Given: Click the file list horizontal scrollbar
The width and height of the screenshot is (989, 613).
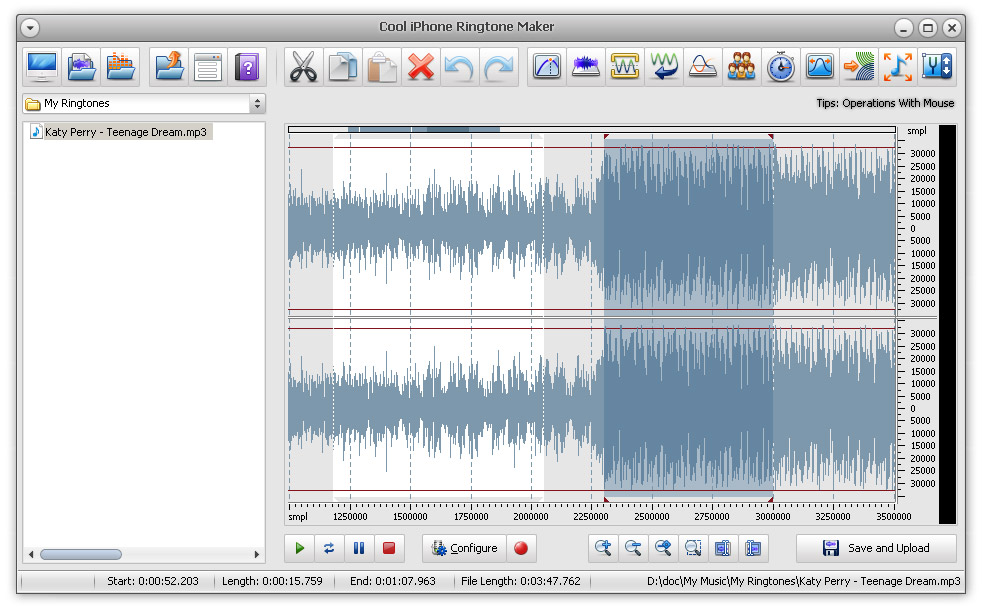Looking at the screenshot, I should click(81, 554).
